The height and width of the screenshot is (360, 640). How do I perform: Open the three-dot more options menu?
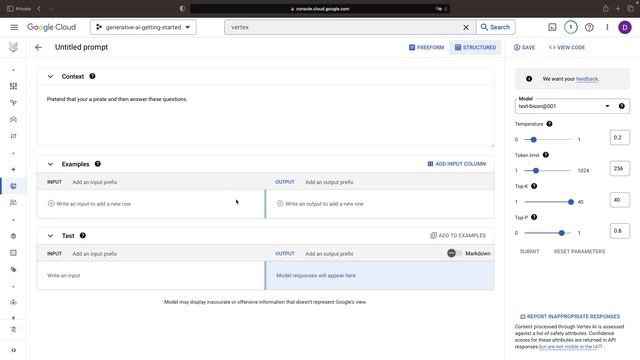point(607,27)
